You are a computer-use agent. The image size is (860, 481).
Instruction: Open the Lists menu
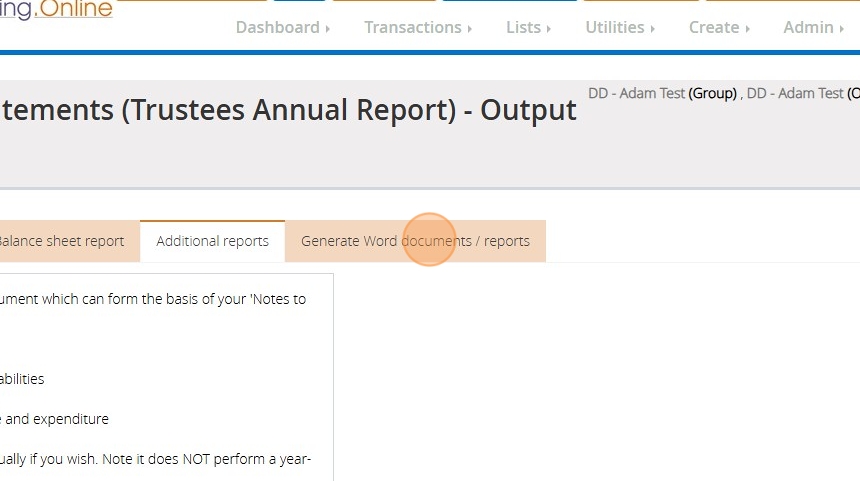[x=523, y=28]
